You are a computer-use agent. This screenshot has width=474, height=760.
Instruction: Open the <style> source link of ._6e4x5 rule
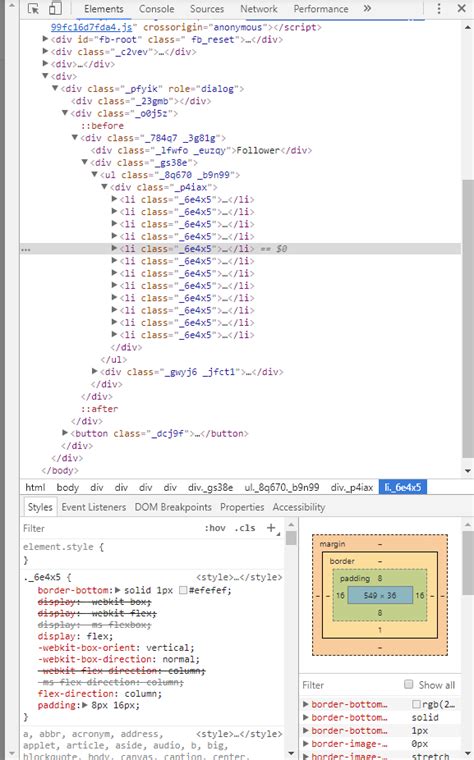[239, 577]
